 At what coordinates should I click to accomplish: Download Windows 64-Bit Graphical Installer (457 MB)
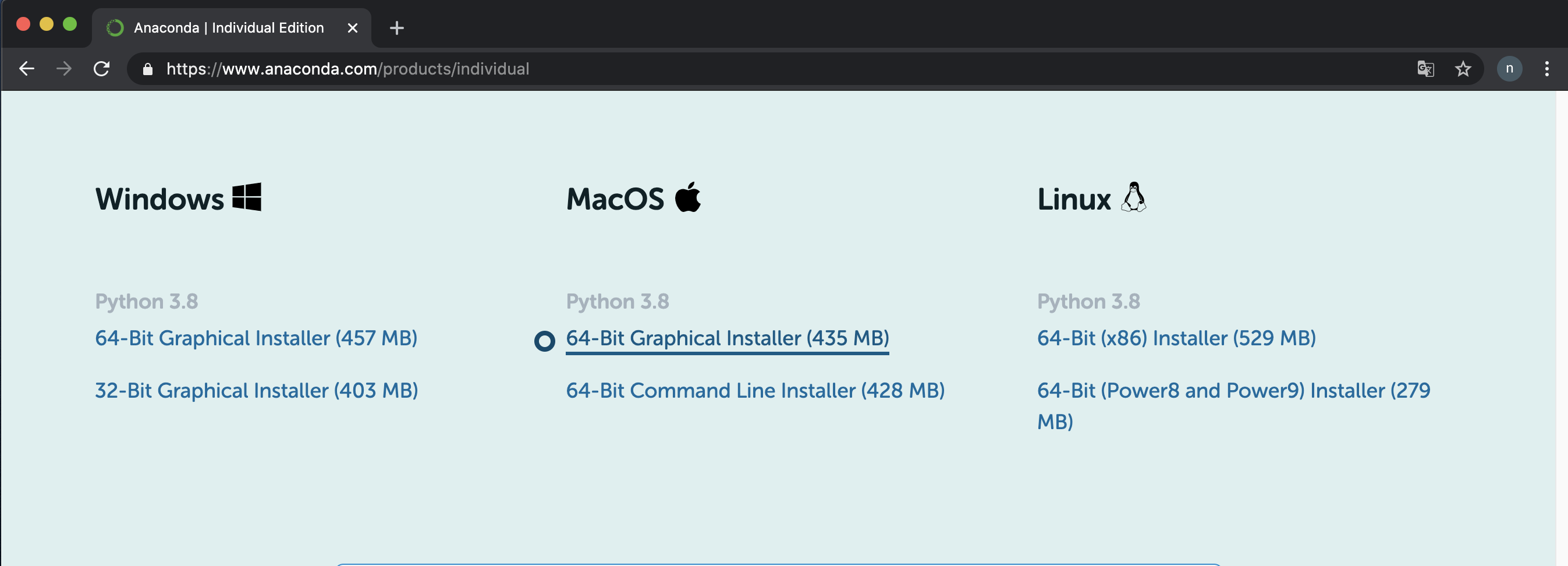pos(256,338)
